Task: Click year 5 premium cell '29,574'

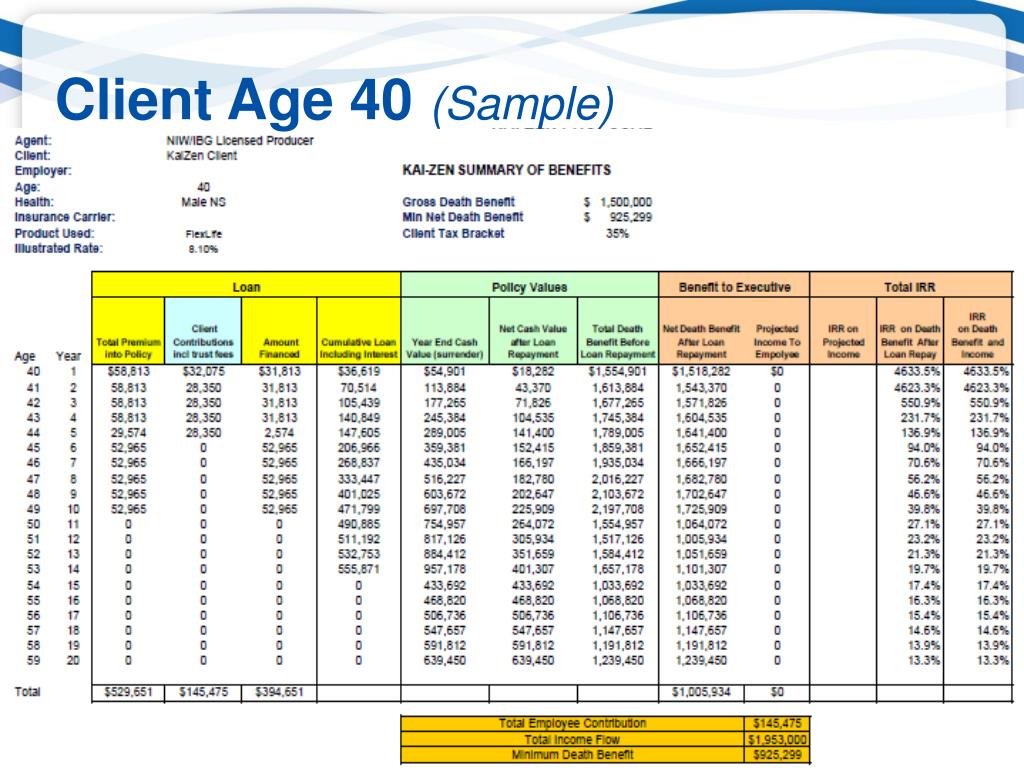Action: tap(128, 432)
